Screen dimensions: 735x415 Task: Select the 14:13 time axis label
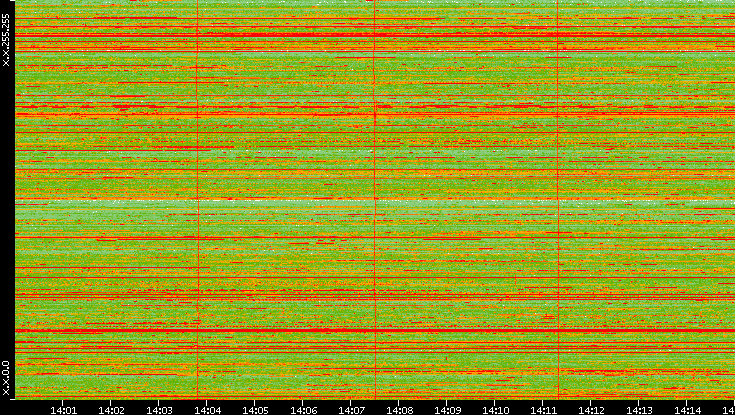coord(639,410)
